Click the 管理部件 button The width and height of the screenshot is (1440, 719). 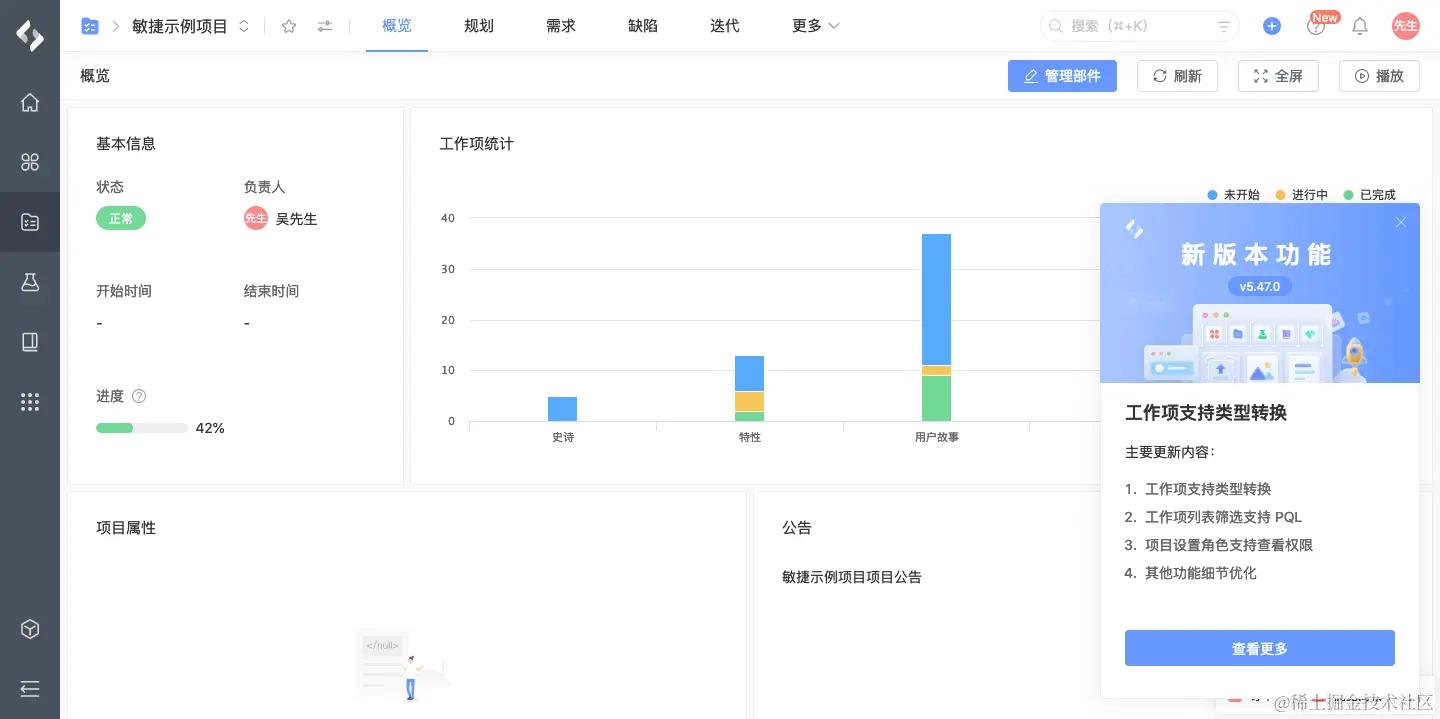pos(1062,76)
